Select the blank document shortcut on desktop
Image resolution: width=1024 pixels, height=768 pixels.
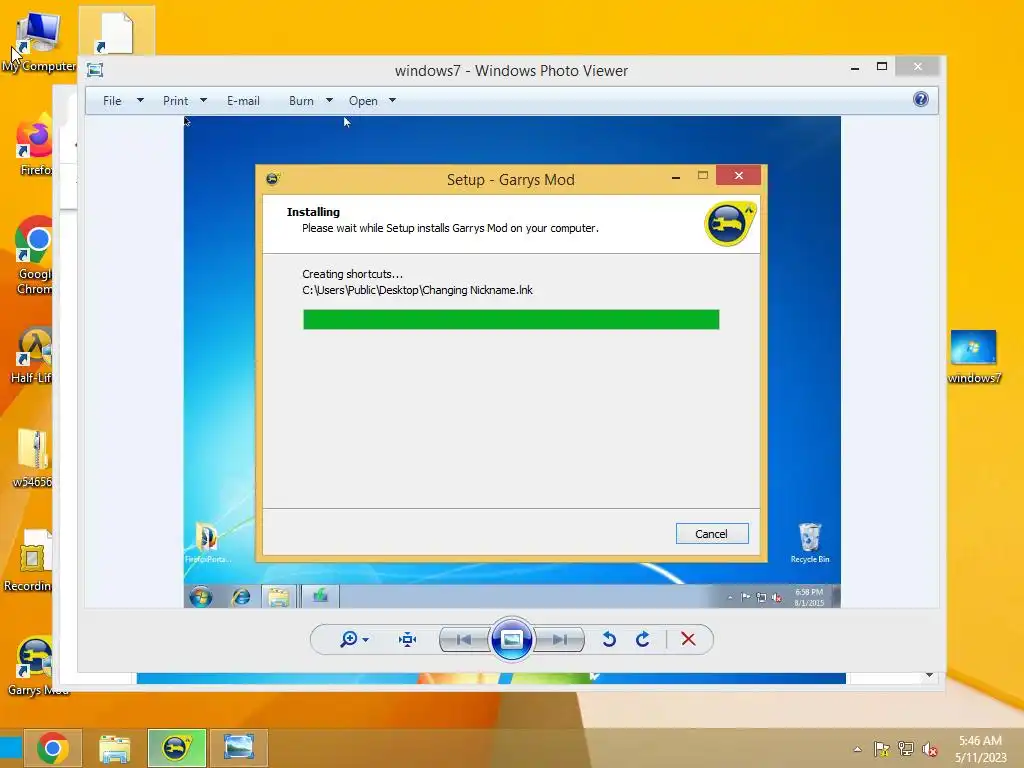pyautogui.click(x=116, y=33)
